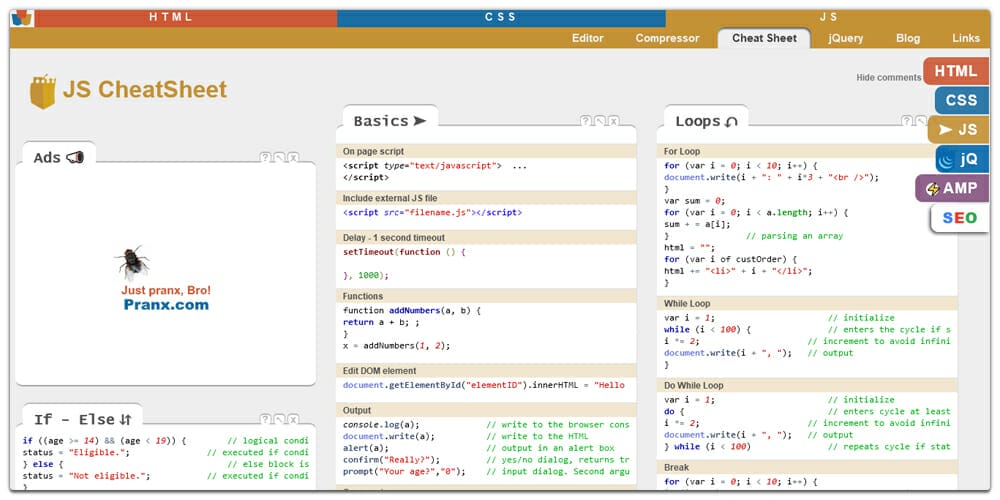Switch to the Editor tab
This screenshot has width=1000, height=500.
click(587, 38)
